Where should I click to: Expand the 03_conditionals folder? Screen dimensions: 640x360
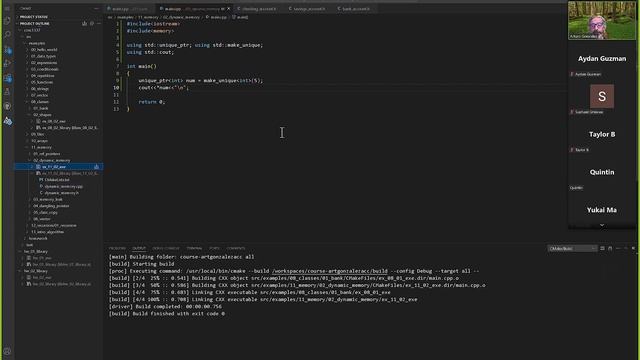[x=44, y=69]
